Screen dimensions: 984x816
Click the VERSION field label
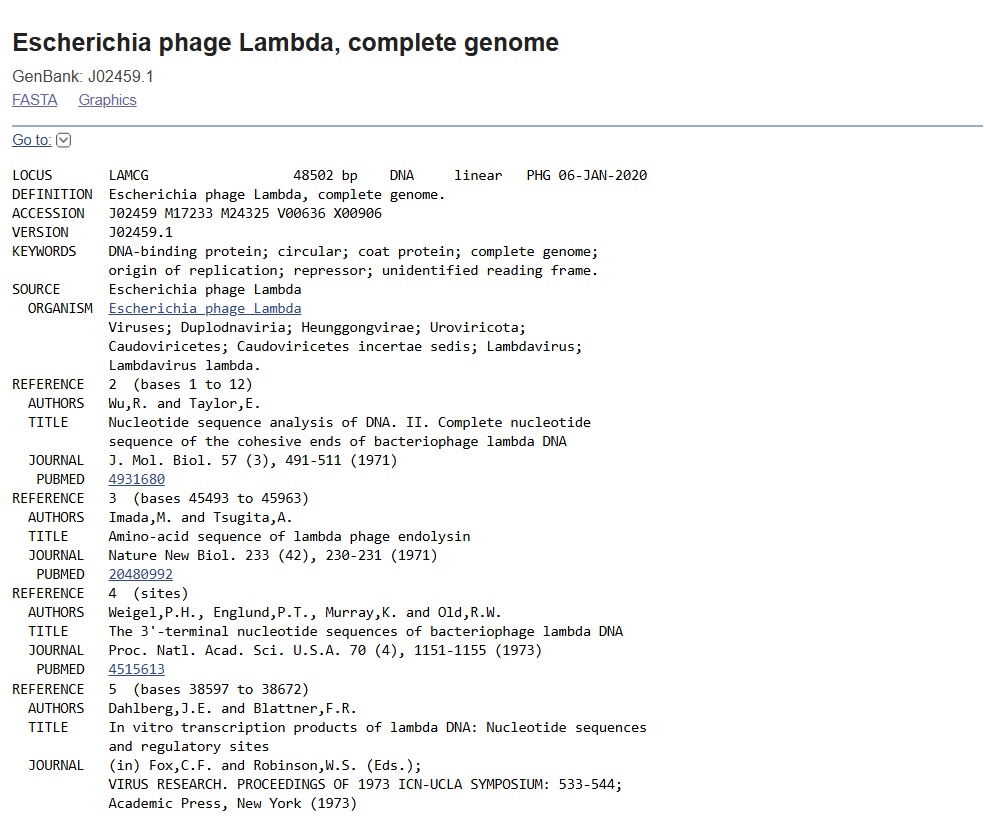(x=40, y=233)
